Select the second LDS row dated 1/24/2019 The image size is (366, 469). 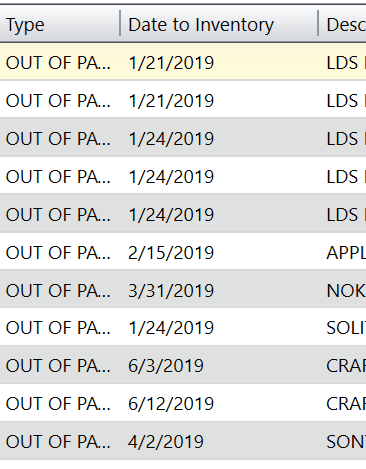(183, 176)
